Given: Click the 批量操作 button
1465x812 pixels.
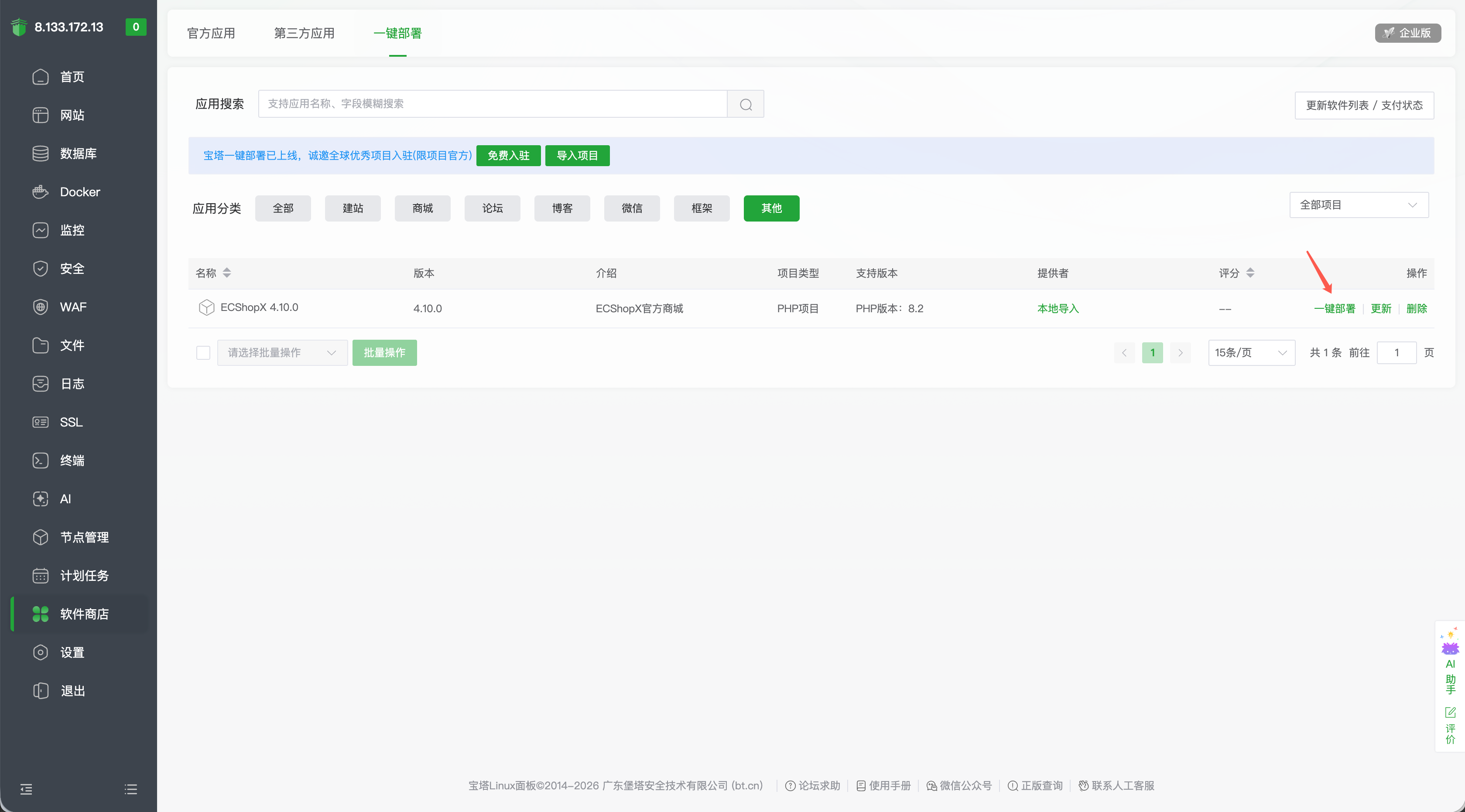Looking at the screenshot, I should [x=384, y=352].
